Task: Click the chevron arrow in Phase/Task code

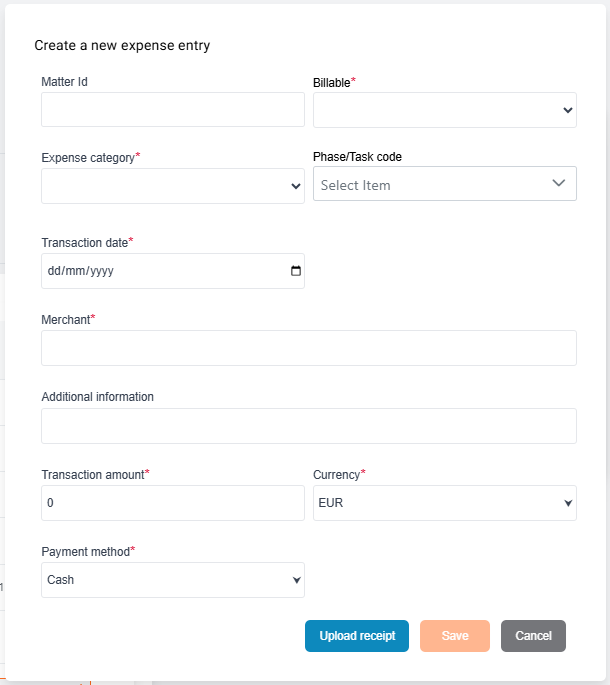Action: [x=559, y=183]
